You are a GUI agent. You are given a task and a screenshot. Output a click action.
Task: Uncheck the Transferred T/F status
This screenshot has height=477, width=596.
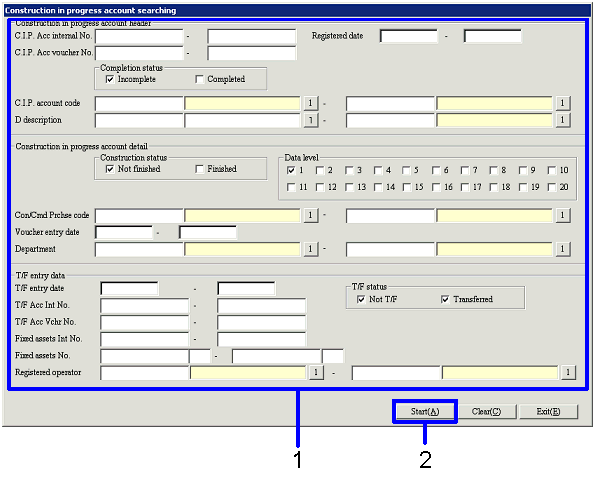[445, 300]
